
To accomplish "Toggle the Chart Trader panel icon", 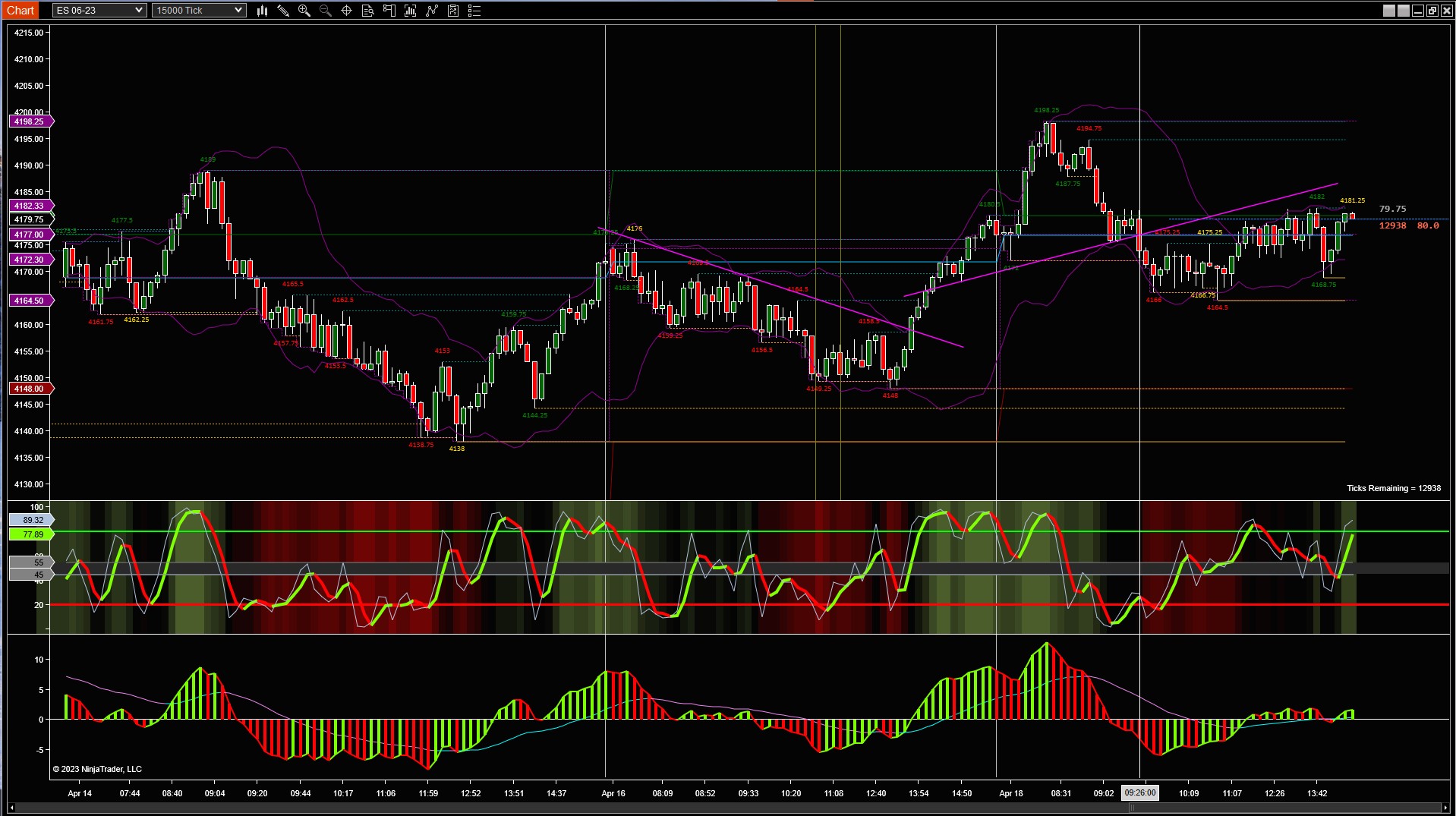I will [389, 11].
